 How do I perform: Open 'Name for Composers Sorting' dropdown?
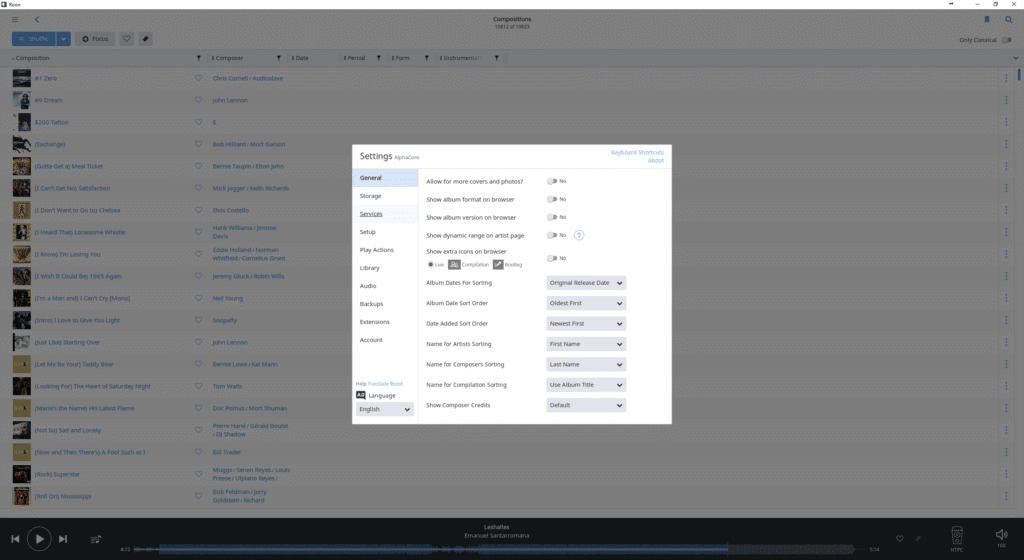586,364
